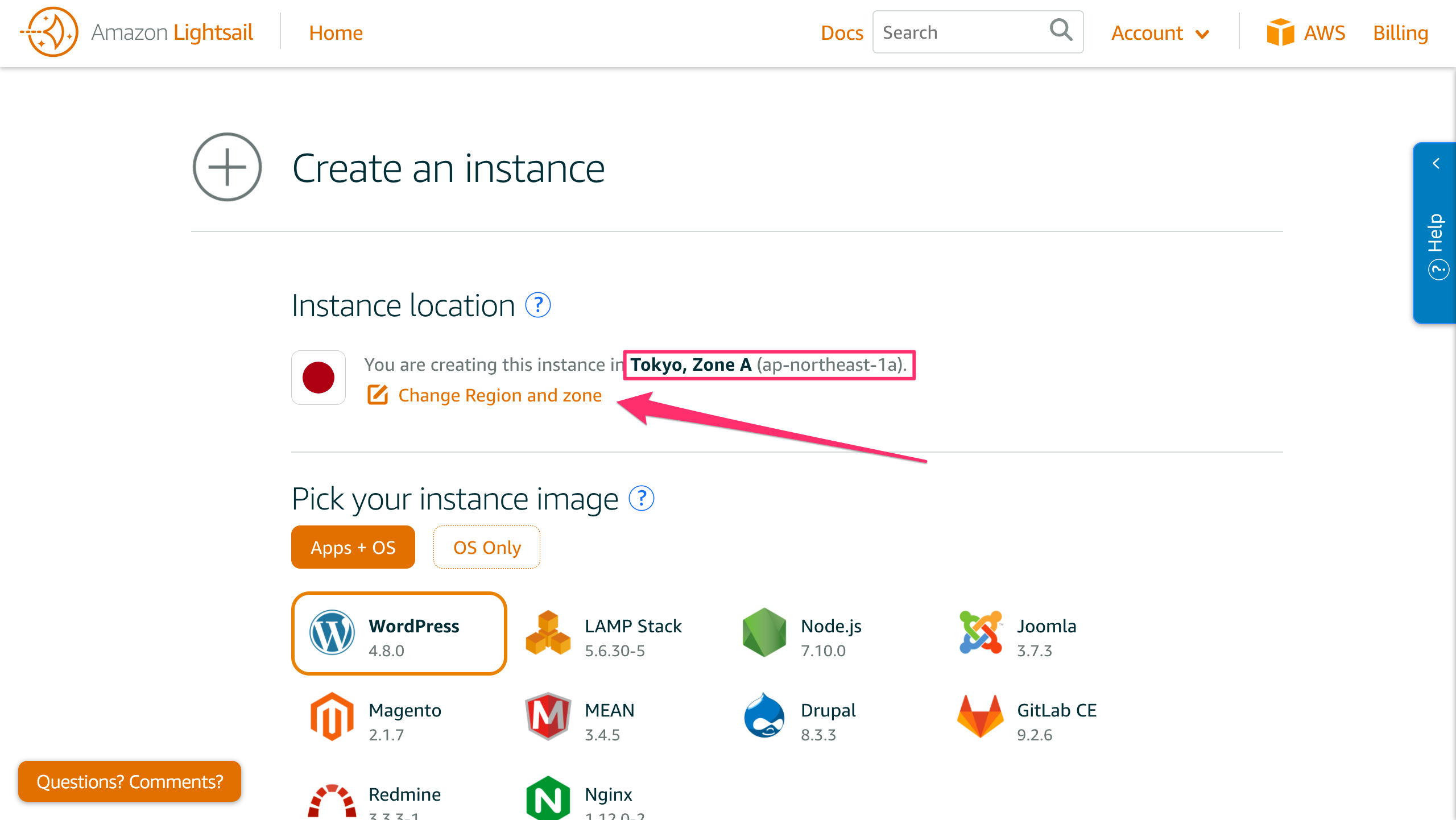Image resolution: width=1456 pixels, height=820 pixels.
Task: Expand the Help side panel chevron
Action: [1436, 164]
